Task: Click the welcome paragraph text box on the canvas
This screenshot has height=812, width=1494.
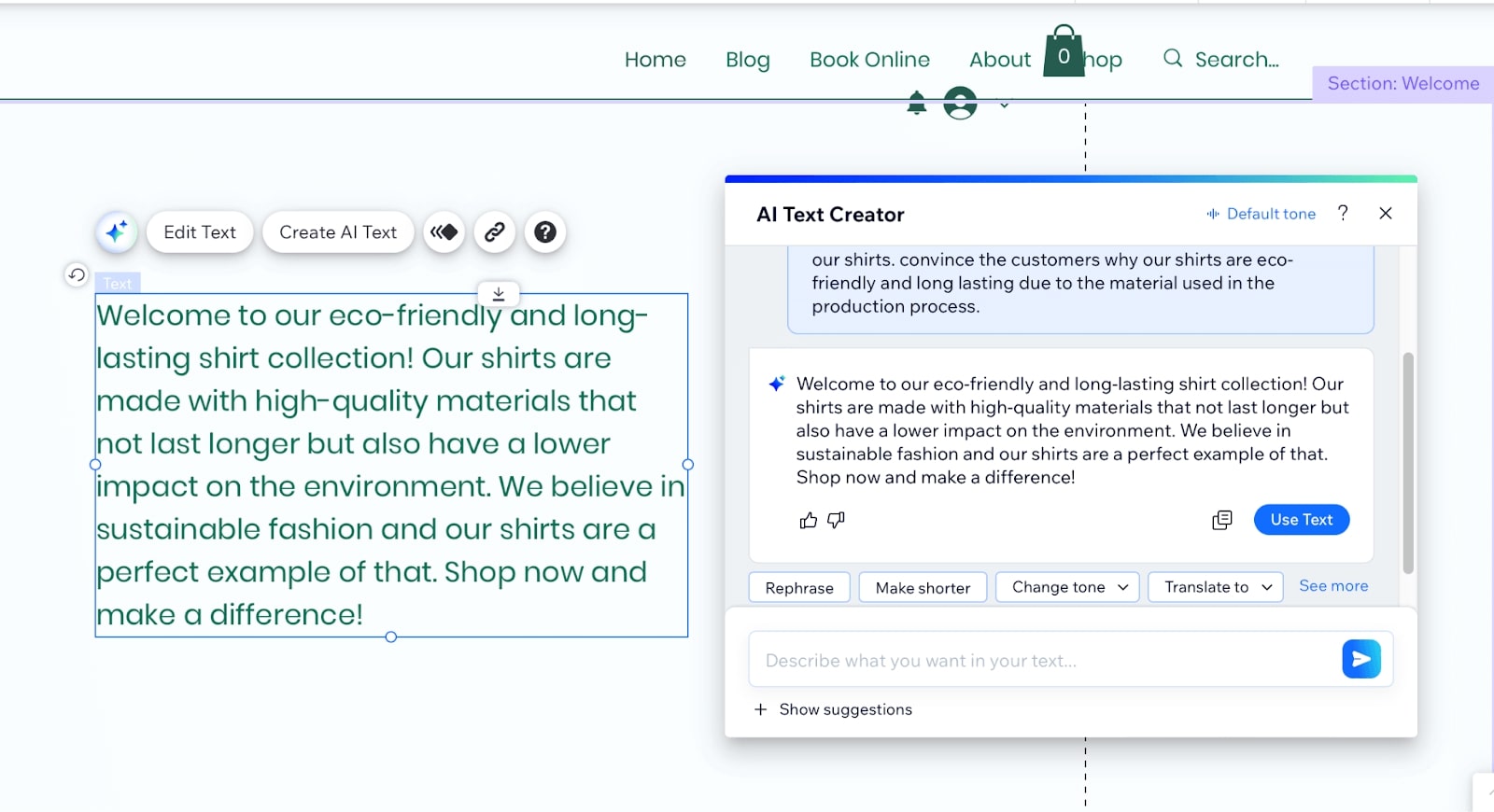Action: click(391, 465)
